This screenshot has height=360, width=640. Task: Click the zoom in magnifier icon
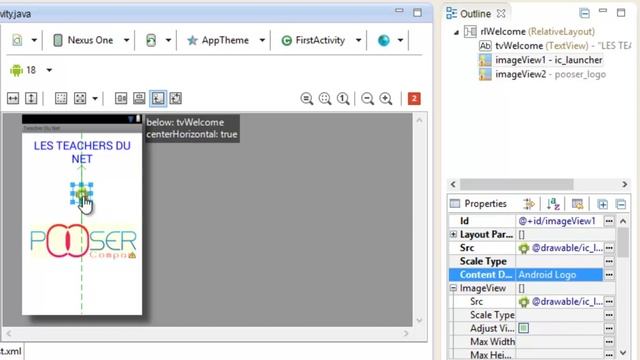coord(386,98)
